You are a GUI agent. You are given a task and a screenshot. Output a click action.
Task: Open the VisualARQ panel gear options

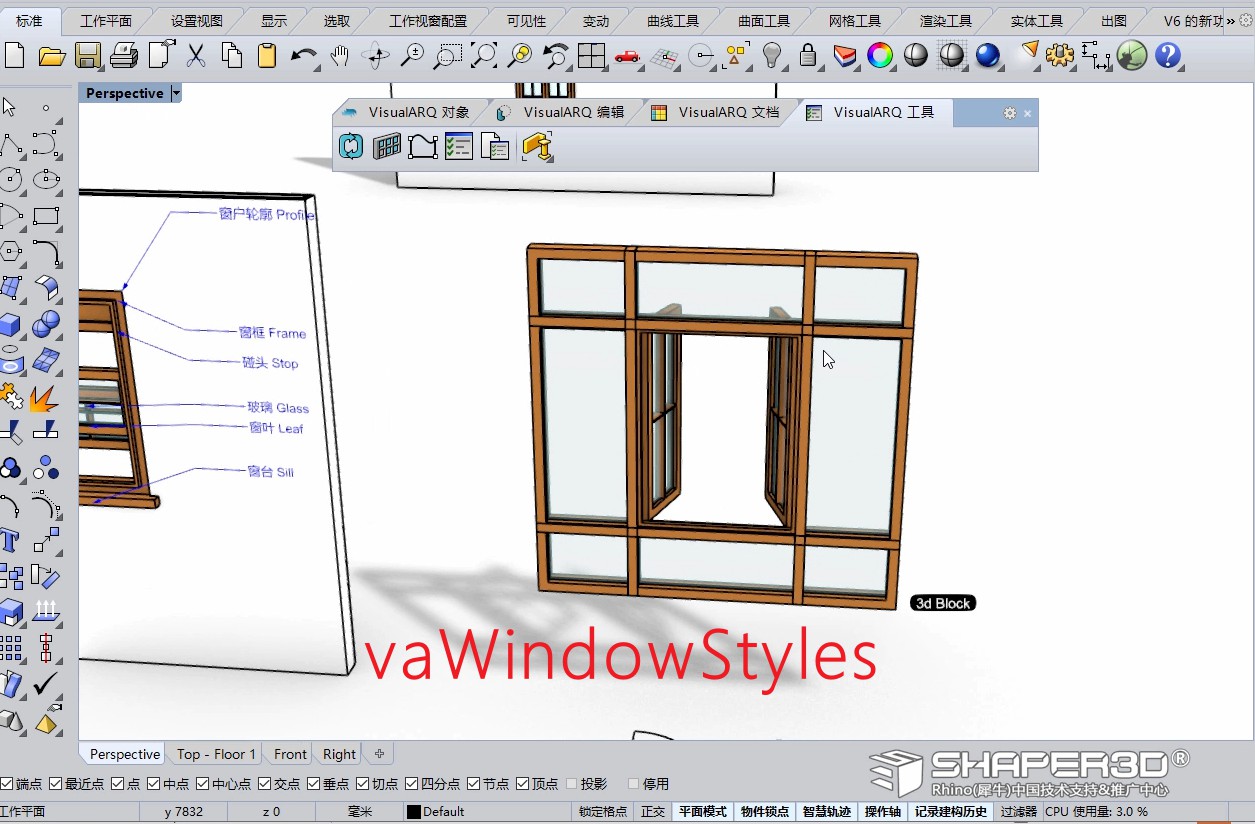click(x=1009, y=113)
